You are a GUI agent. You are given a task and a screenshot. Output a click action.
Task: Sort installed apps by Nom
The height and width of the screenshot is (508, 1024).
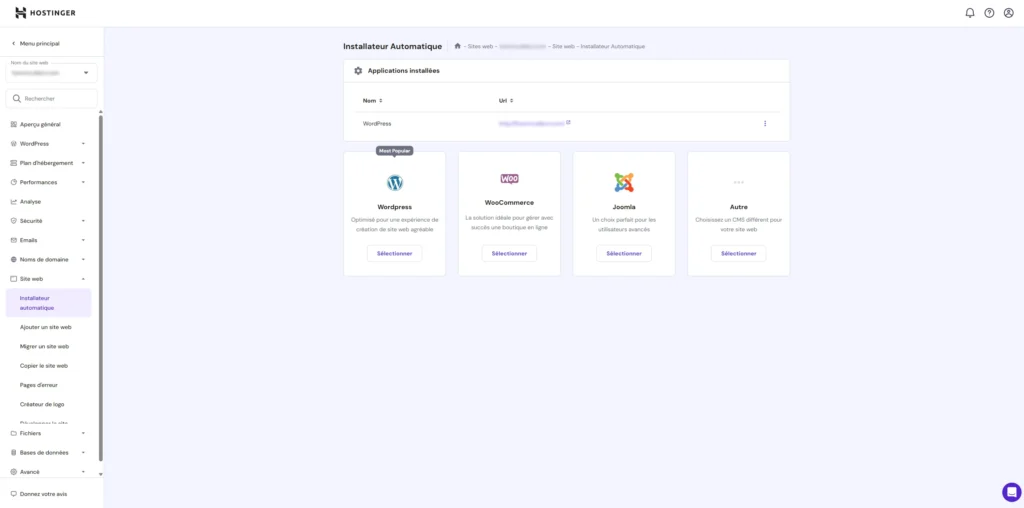[373, 101]
